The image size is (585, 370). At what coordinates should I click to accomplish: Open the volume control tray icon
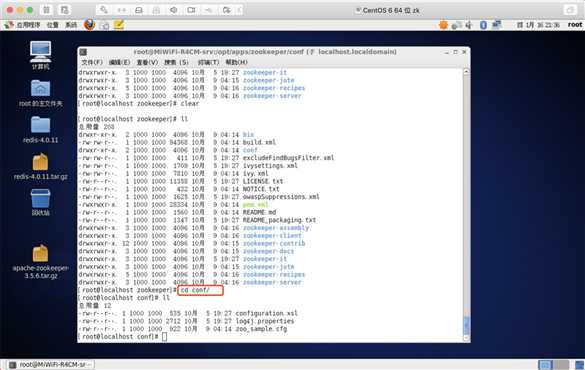469,25
